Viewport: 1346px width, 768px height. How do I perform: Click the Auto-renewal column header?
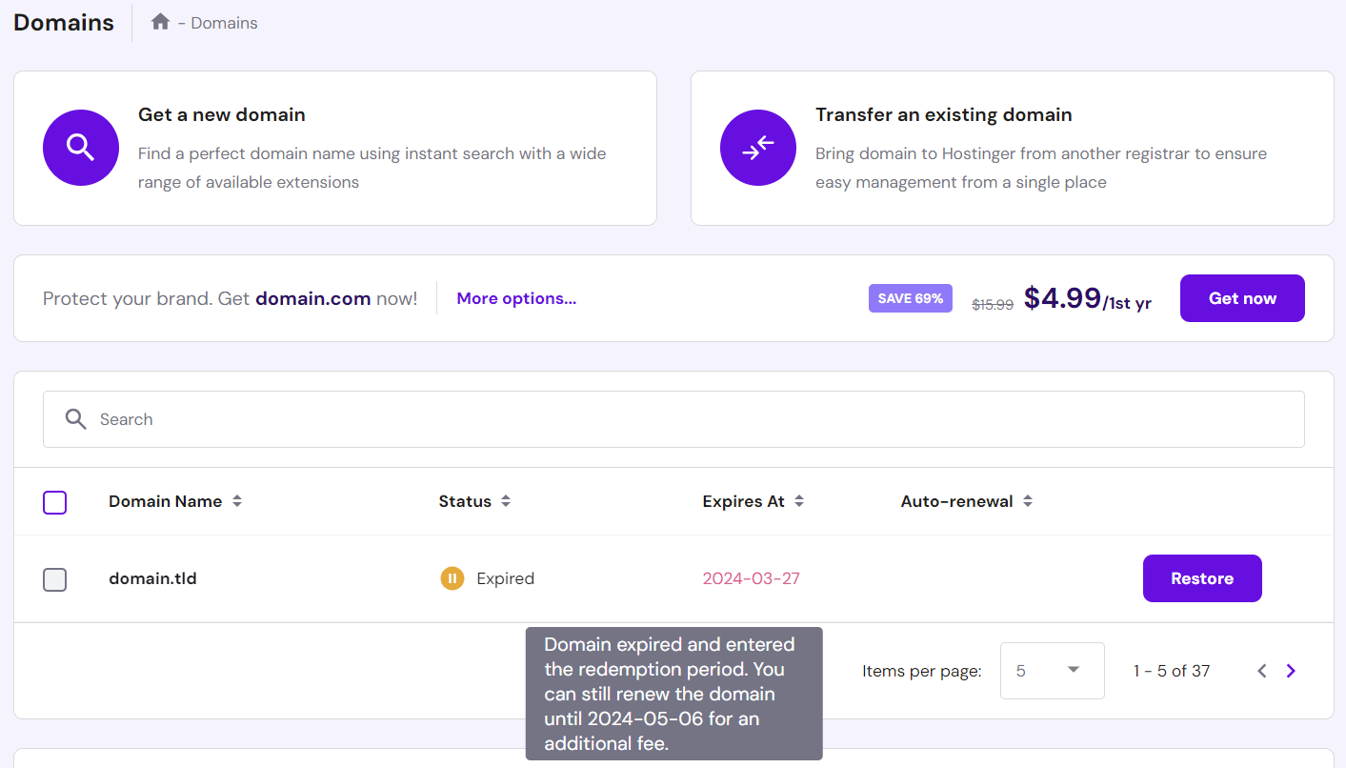coord(957,501)
